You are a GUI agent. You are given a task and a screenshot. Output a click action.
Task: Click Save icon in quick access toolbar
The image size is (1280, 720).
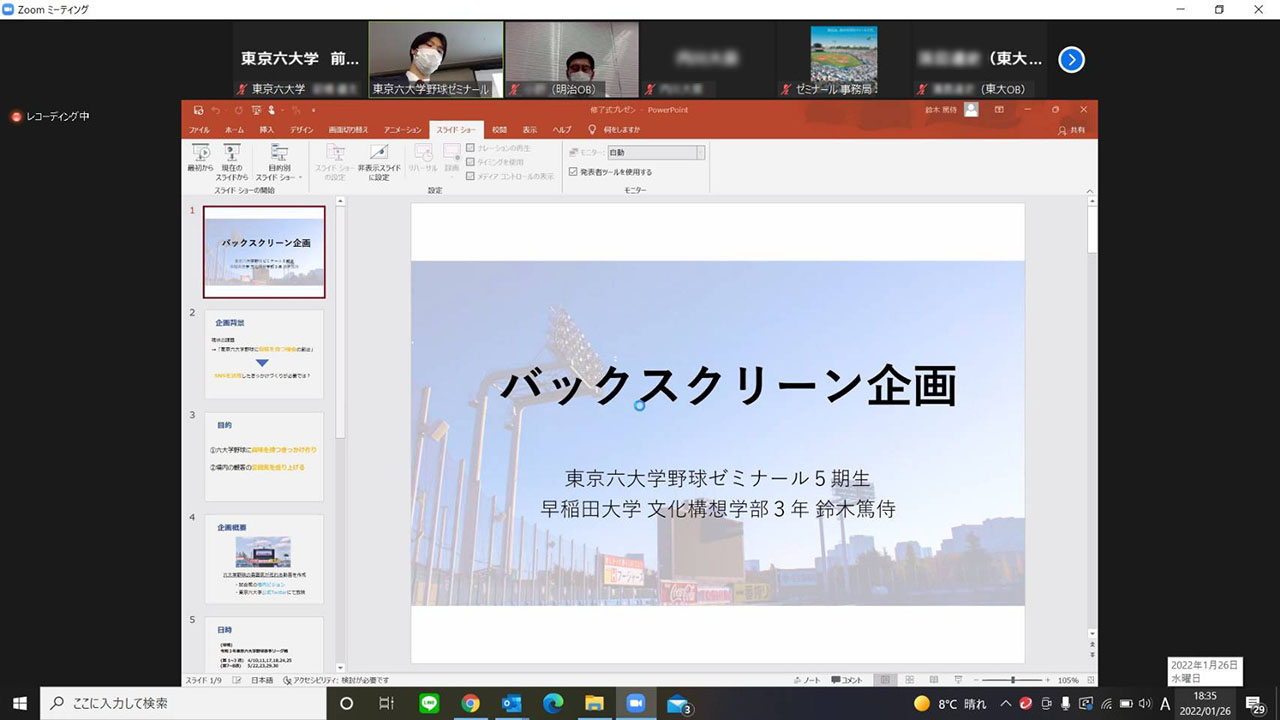tap(199, 109)
